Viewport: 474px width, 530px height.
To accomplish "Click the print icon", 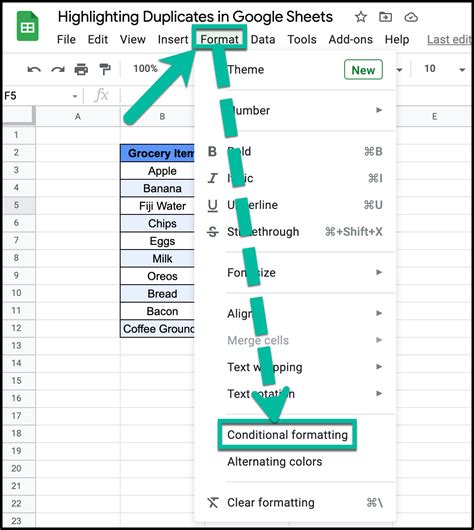I will click(81, 69).
